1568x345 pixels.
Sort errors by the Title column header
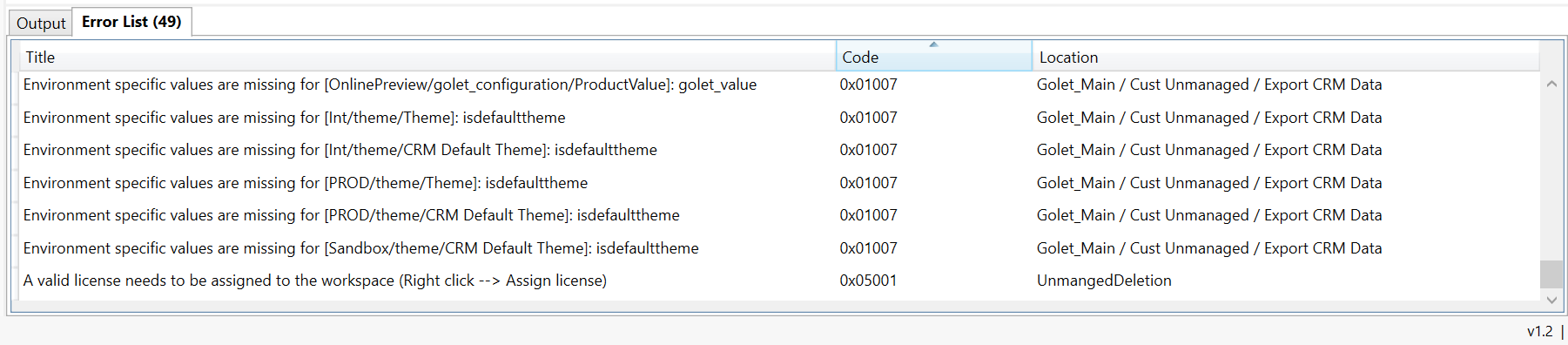pyautogui.click(x=427, y=57)
